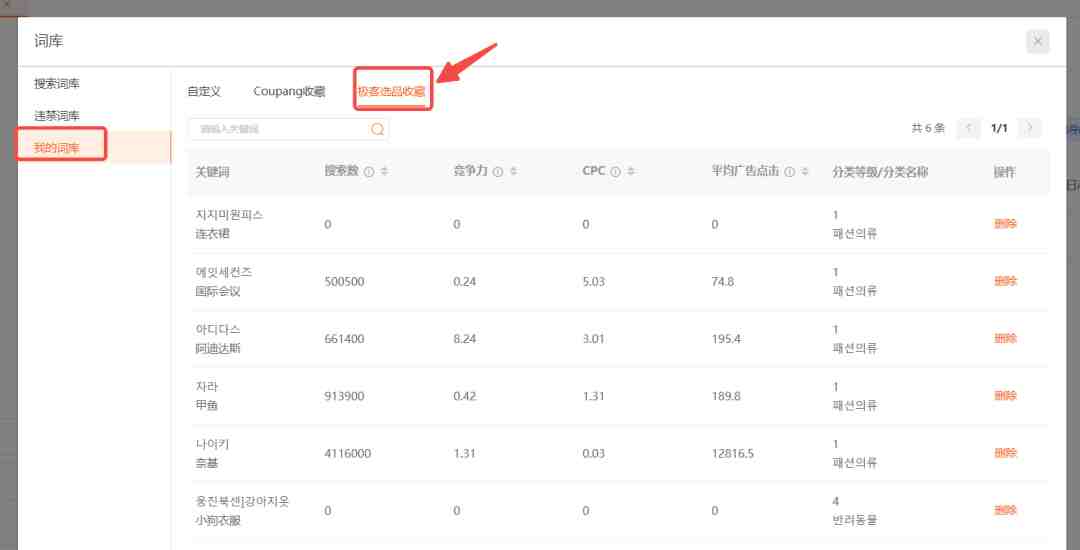Select keyword text 奈基
Image resolution: width=1080 pixels, height=550 pixels.
[207, 463]
